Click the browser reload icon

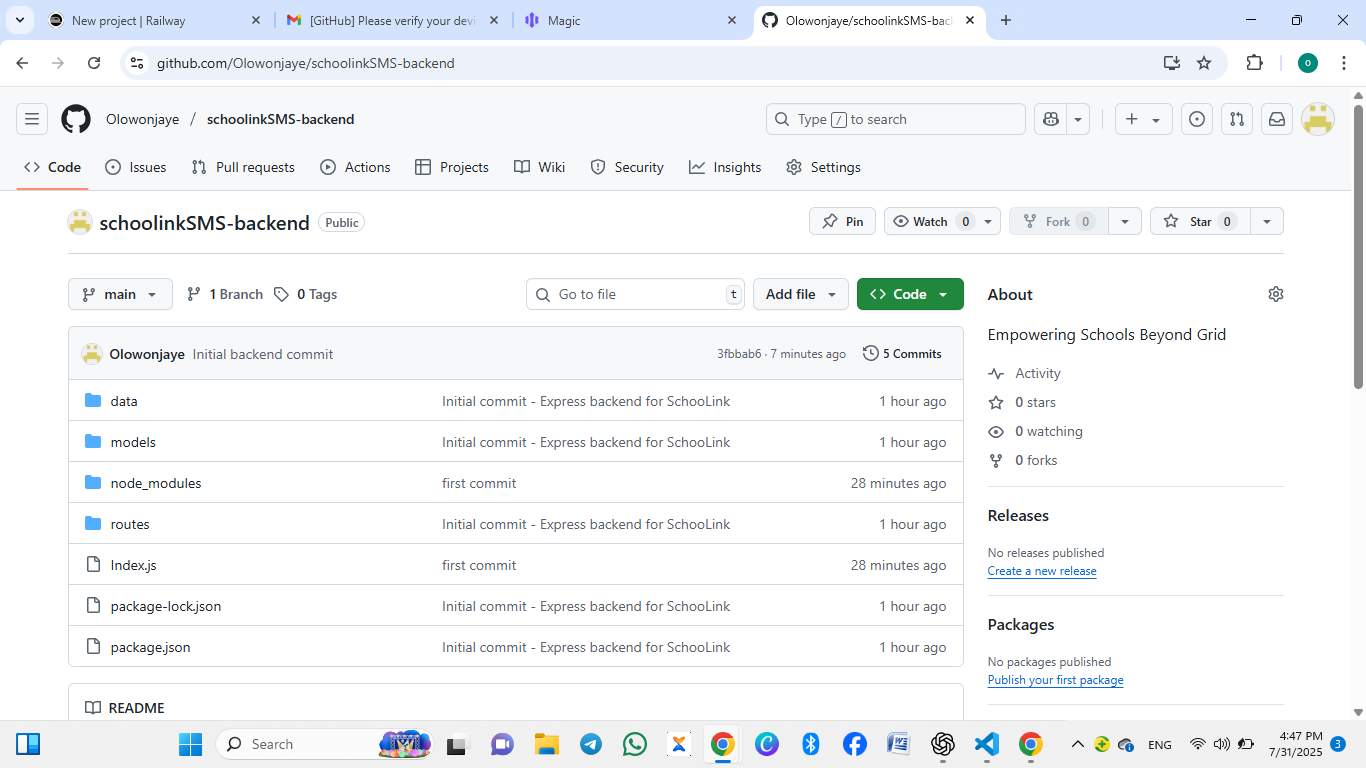coord(94,63)
